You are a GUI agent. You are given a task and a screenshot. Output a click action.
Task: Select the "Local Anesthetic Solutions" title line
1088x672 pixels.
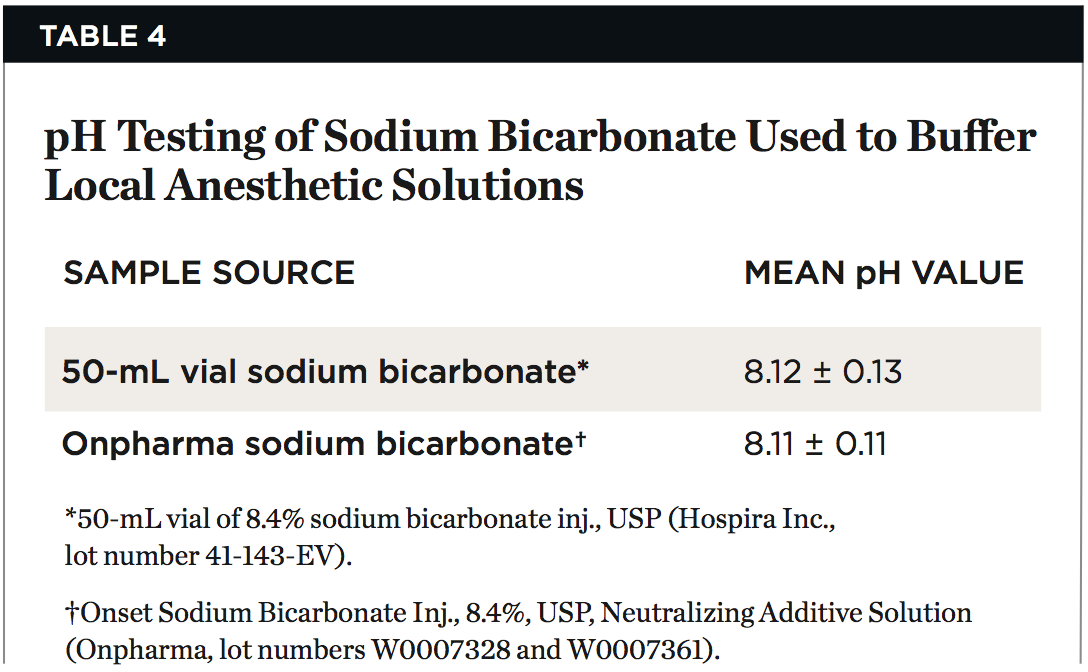tap(314, 186)
